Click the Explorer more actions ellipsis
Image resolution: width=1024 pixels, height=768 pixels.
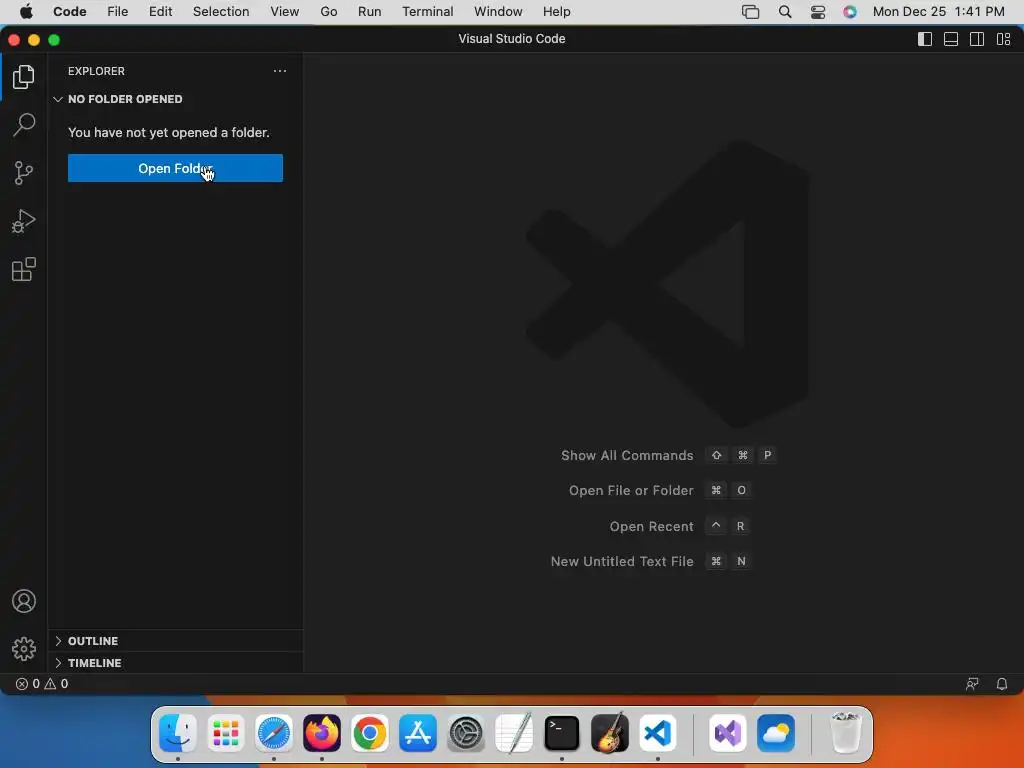click(x=280, y=71)
